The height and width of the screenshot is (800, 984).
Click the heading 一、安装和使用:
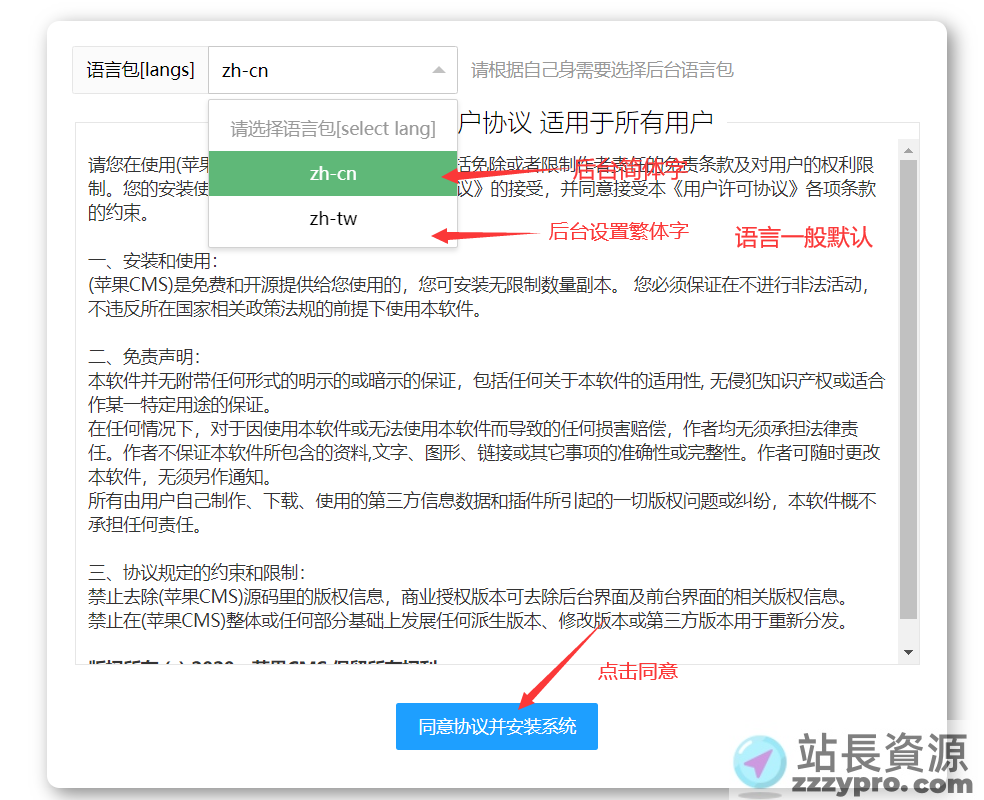click(153, 261)
